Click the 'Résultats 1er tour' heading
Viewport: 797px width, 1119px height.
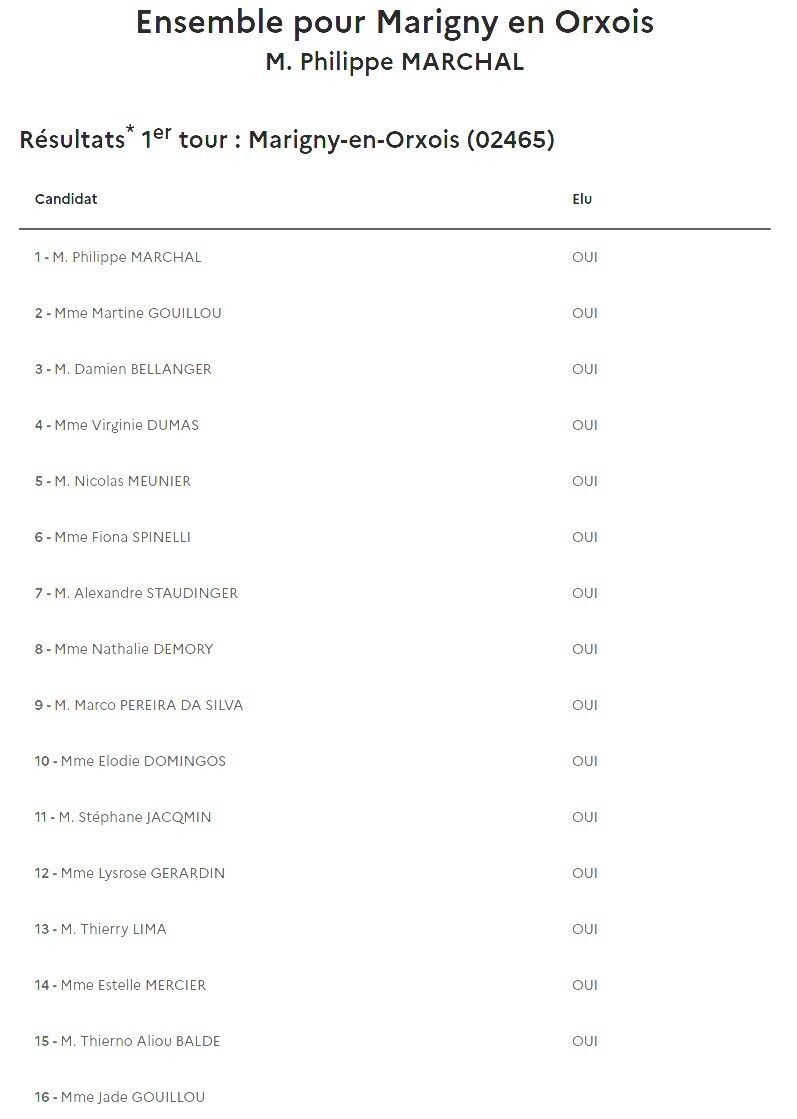(287, 139)
